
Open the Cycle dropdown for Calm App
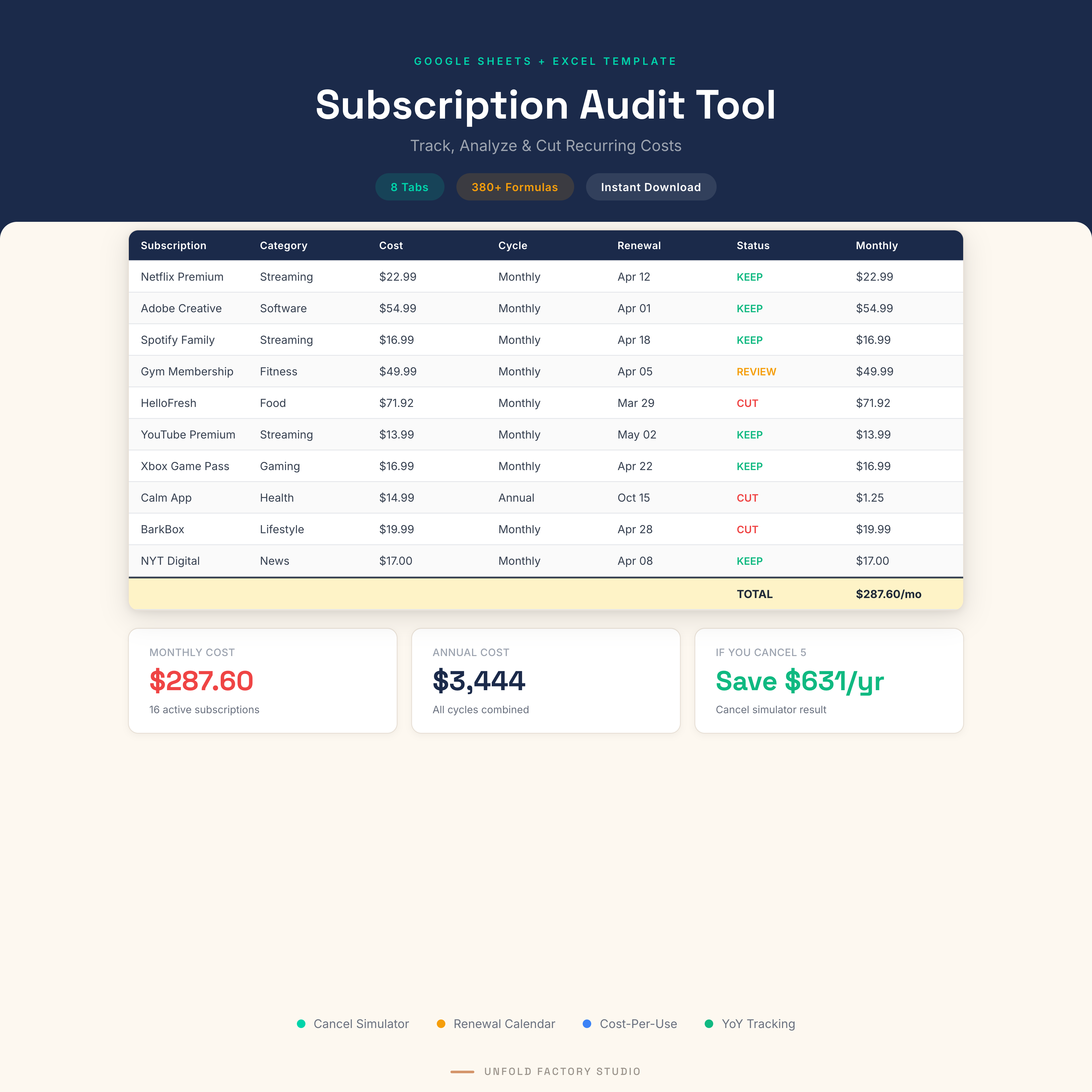tap(516, 497)
